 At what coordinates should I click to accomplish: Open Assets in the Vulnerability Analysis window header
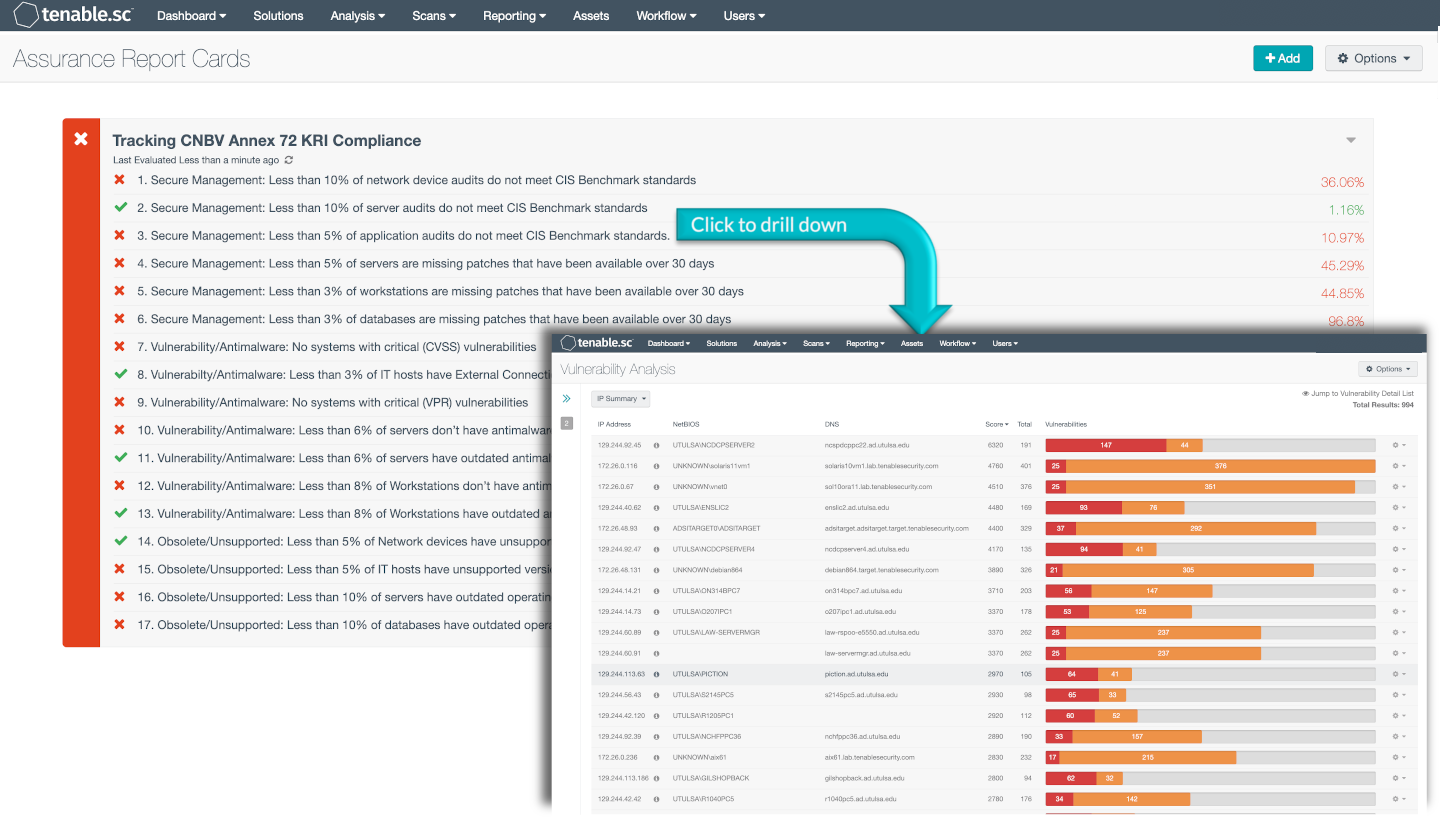tap(912, 343)
